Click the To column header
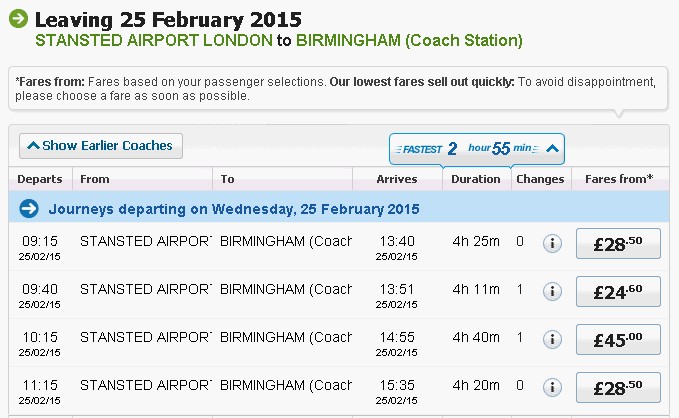 tap(228, 179)
